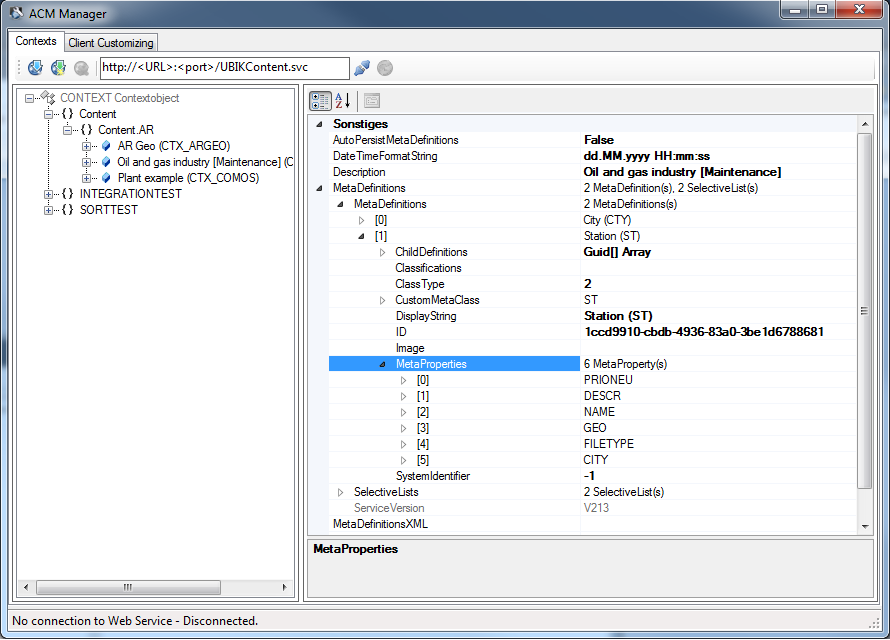Collapse the Content.AR tree node
Viewport: 890px width, 640px height.
click(68, 130)
